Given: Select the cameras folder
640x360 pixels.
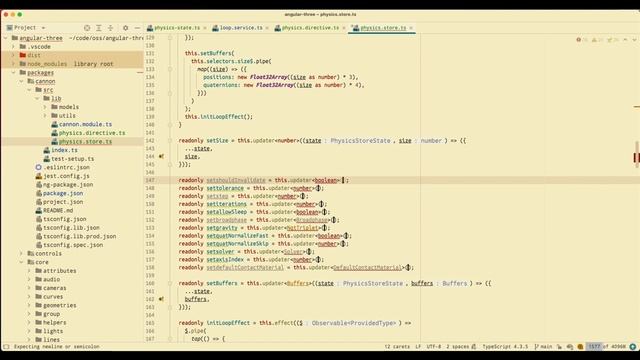Looking at the screenshot, I should [55, 288].
